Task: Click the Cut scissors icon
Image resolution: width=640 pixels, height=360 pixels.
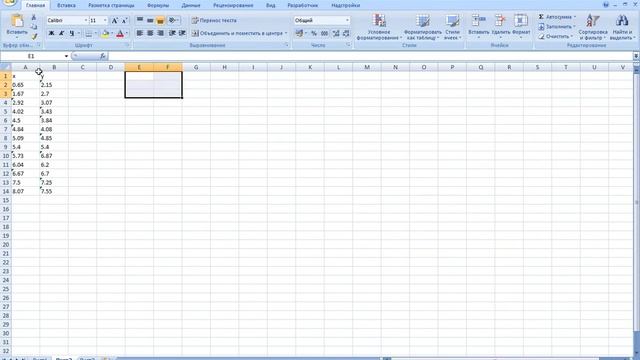Action: (x=34, y=18)
